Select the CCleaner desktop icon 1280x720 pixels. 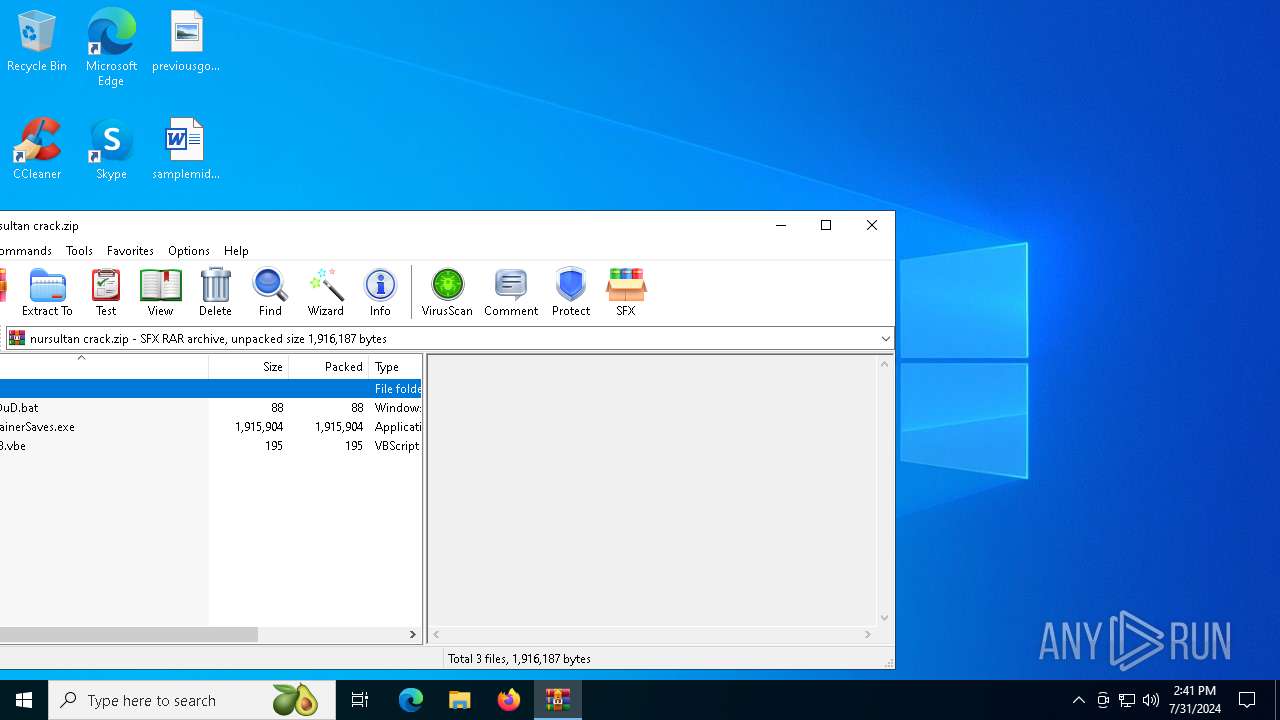37,150
